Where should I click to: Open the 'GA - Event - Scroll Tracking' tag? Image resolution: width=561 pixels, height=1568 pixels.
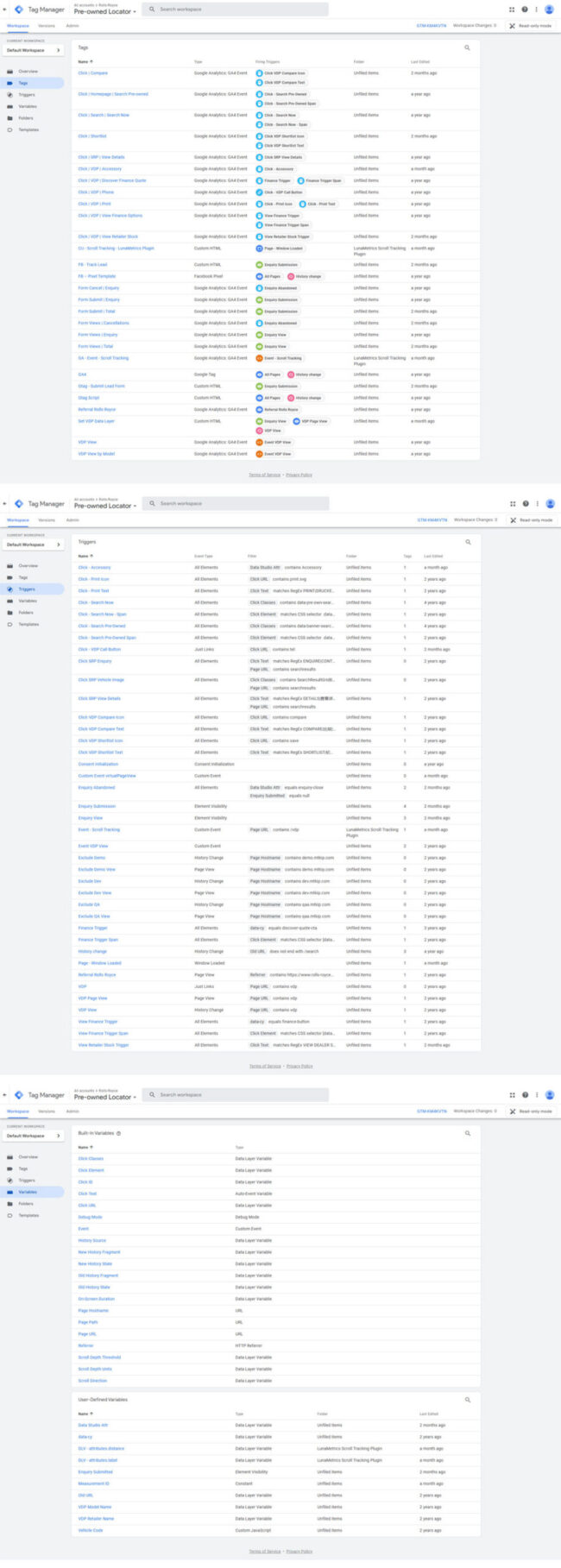(x=103, y=358)
